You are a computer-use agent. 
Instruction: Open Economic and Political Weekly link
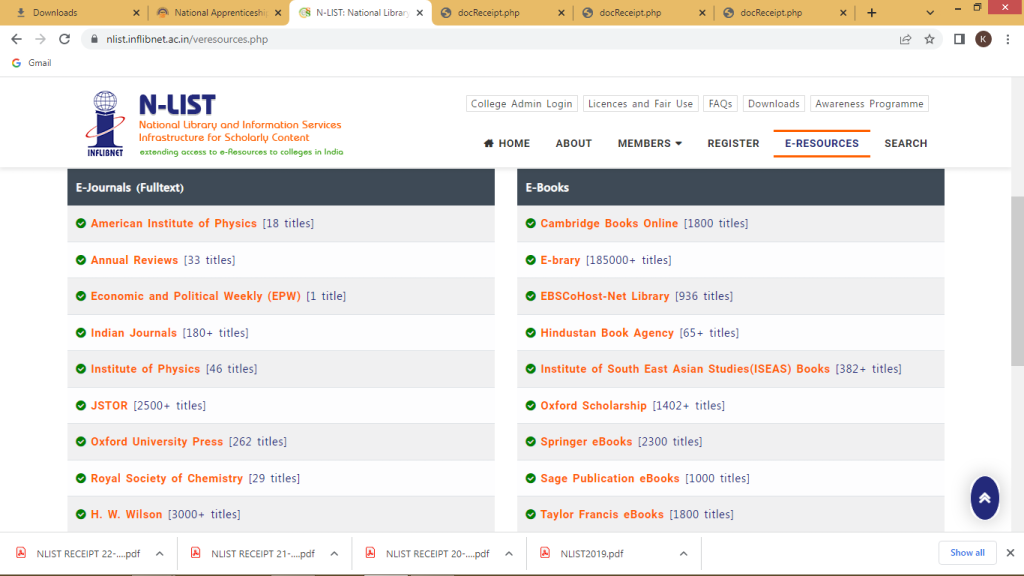[x=196, y=296]
